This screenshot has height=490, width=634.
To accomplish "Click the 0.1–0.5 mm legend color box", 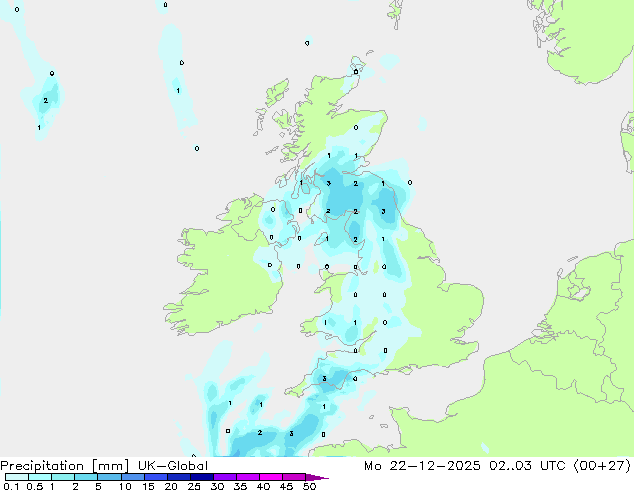I will pos(17,477).
